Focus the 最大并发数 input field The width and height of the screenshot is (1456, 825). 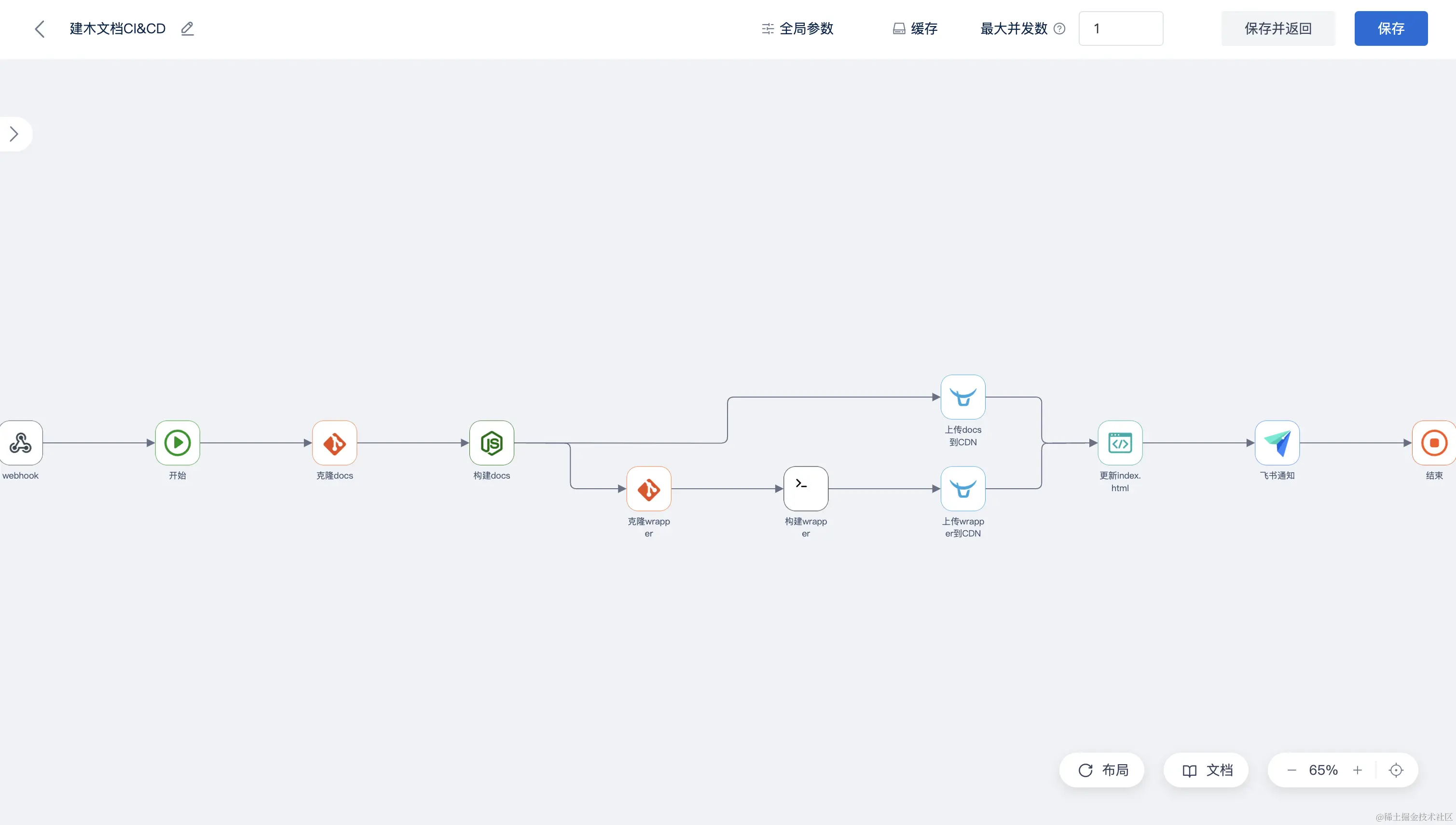tap(1120, 28)
